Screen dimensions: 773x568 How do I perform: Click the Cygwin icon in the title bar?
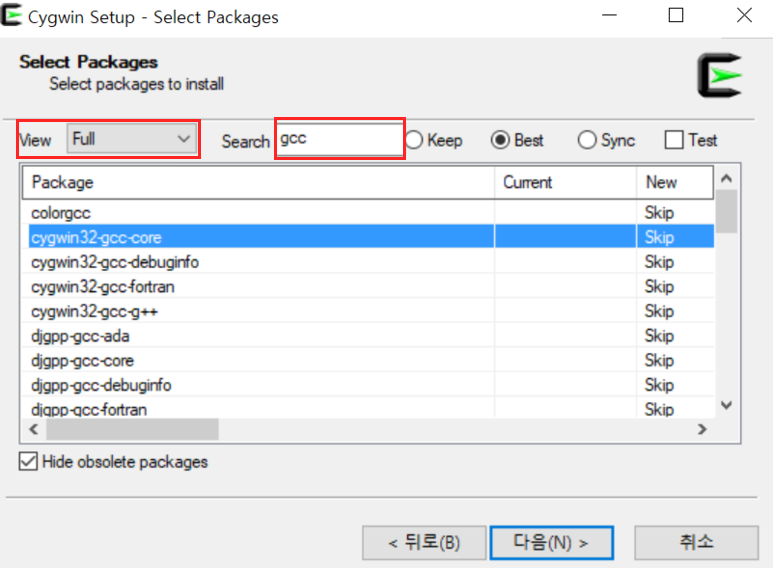(11, 15)
